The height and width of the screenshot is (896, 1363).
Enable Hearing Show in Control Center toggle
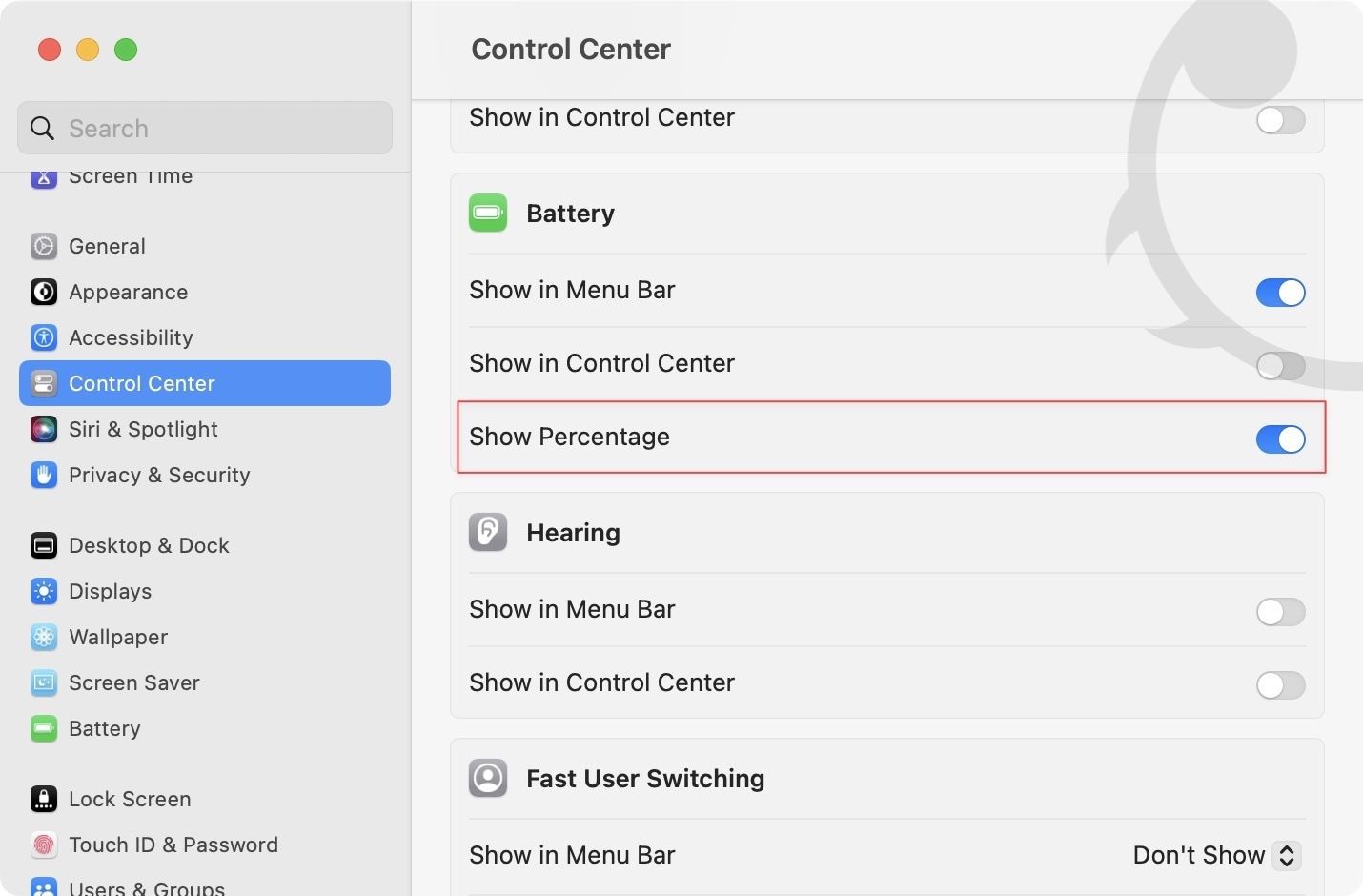click(1280, 685)
